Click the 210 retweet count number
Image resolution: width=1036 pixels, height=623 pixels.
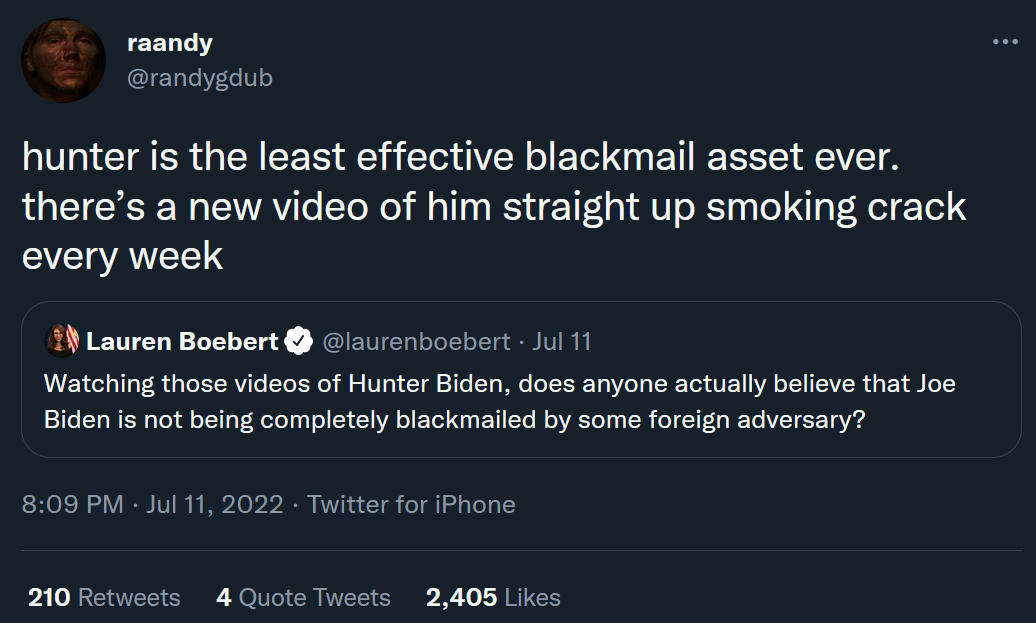tap(49, 598)
